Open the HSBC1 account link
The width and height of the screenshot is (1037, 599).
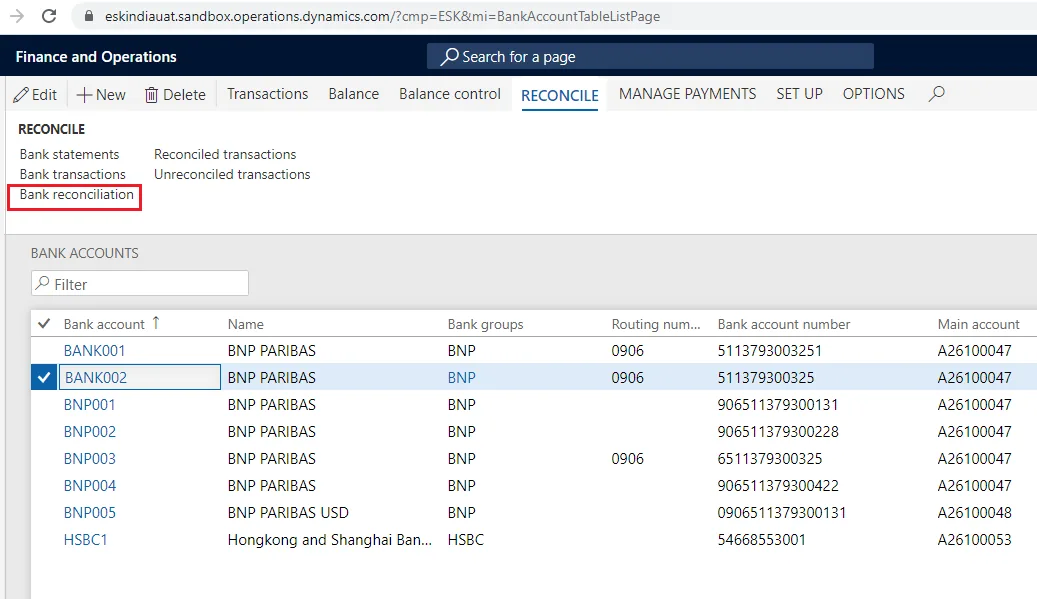[x=85, y=540]
